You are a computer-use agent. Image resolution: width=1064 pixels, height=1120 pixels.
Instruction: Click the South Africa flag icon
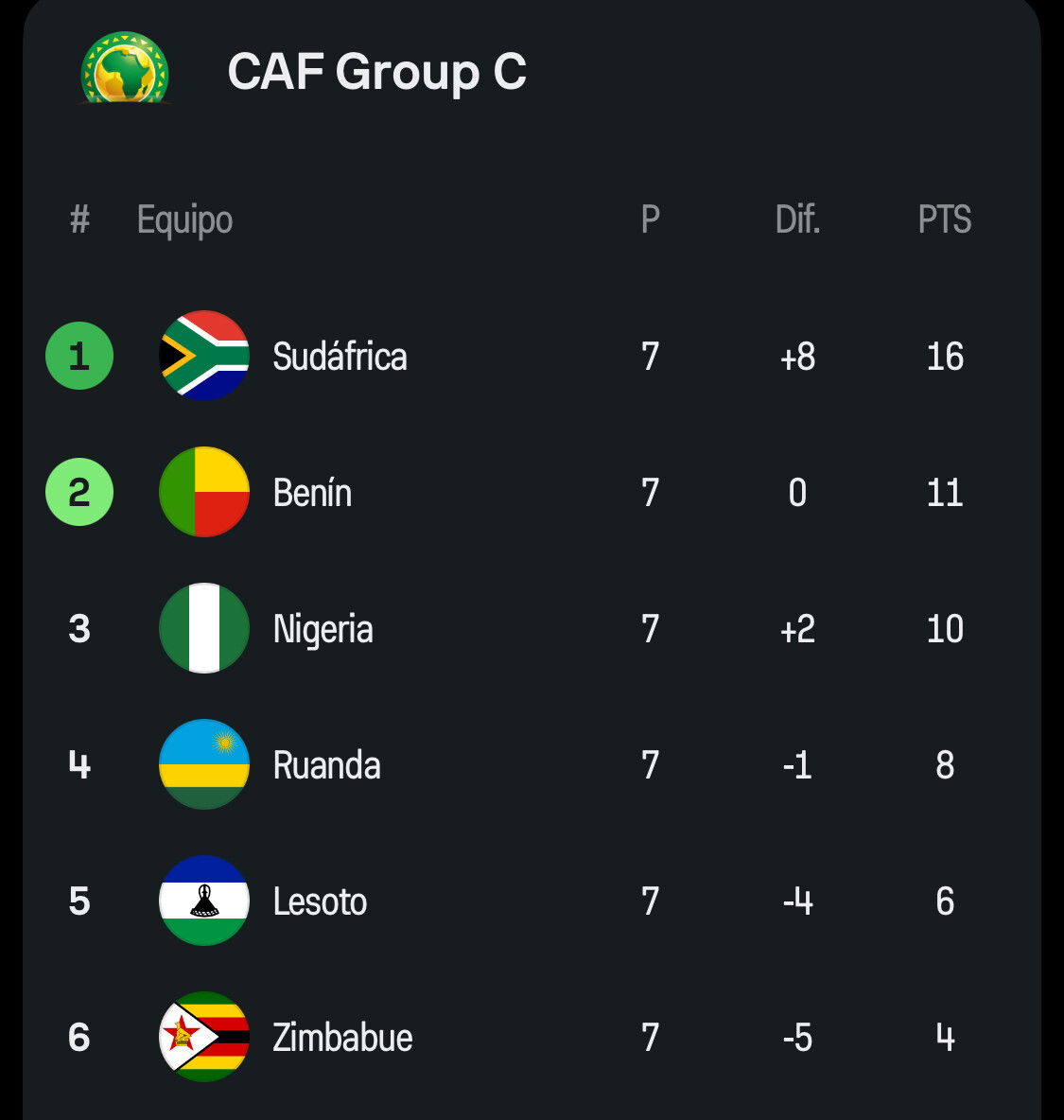pos(204,356)
